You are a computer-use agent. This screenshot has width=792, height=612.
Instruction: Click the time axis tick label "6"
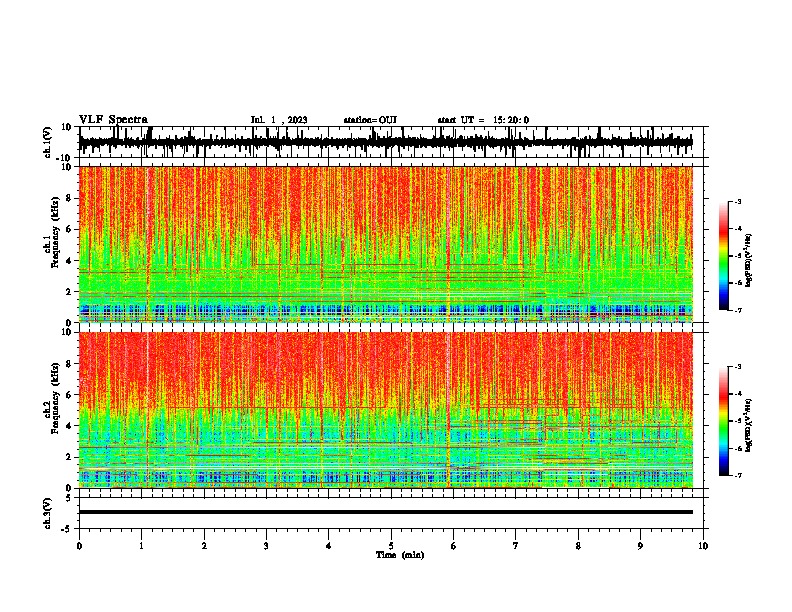[454, 546]
